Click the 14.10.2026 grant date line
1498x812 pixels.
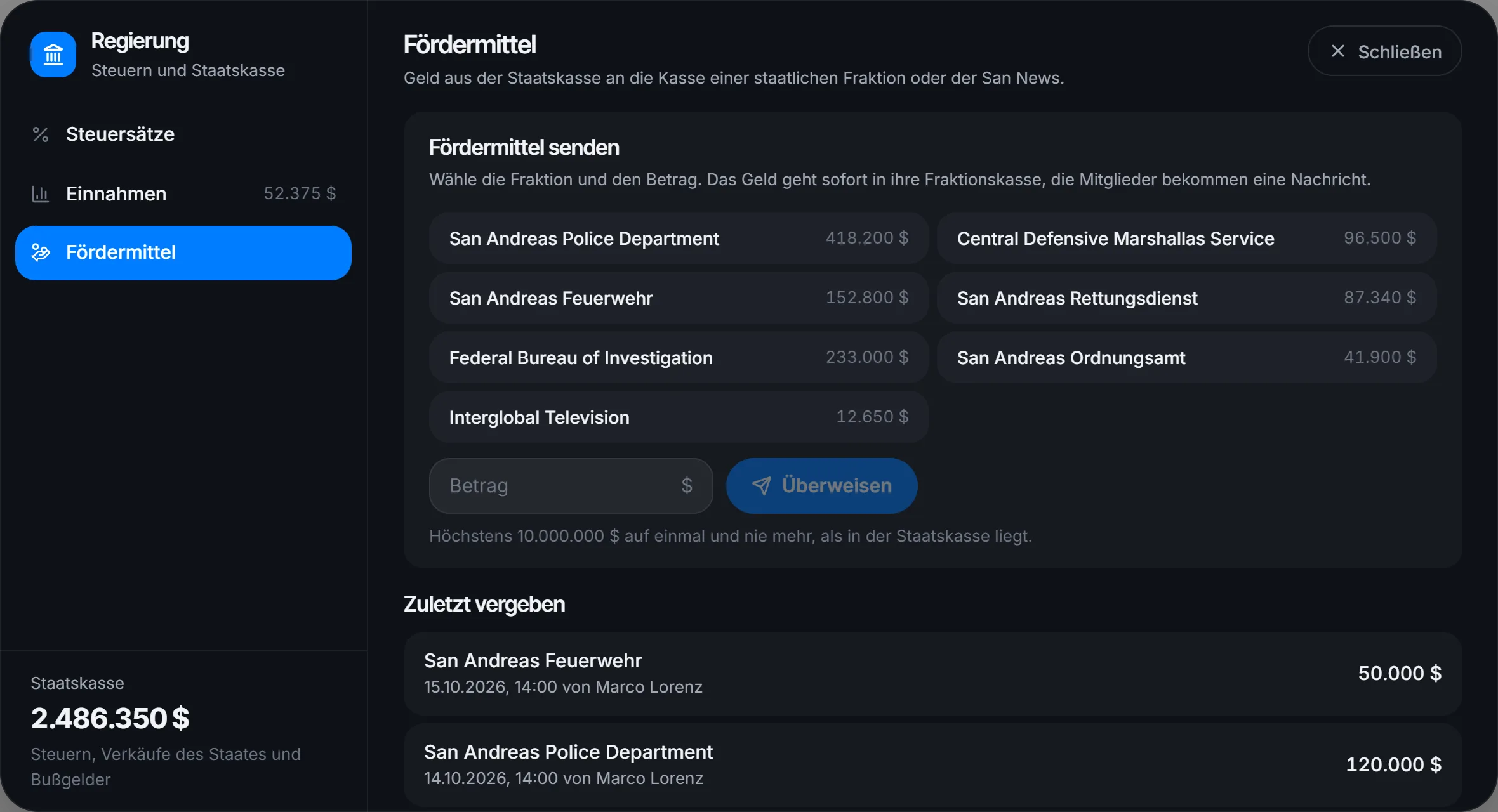(564, 778)
